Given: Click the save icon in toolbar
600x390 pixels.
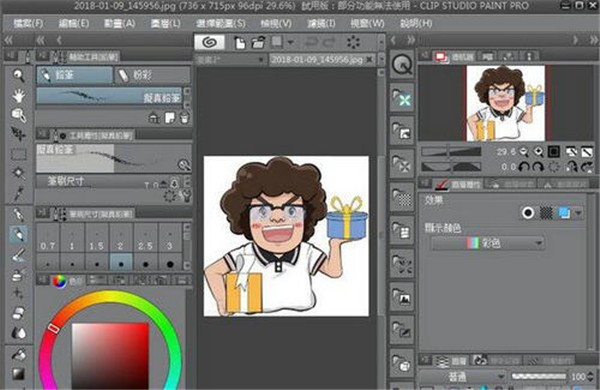Looking at the screenshot, I should 277,42.
